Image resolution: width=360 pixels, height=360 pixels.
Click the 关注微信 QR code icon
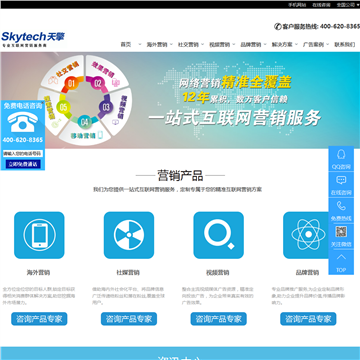point(341,232)
